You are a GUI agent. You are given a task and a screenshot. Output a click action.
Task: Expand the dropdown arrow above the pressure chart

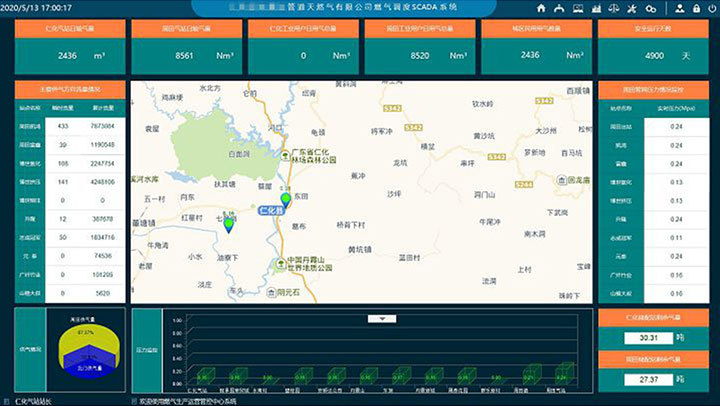point(382,319)
